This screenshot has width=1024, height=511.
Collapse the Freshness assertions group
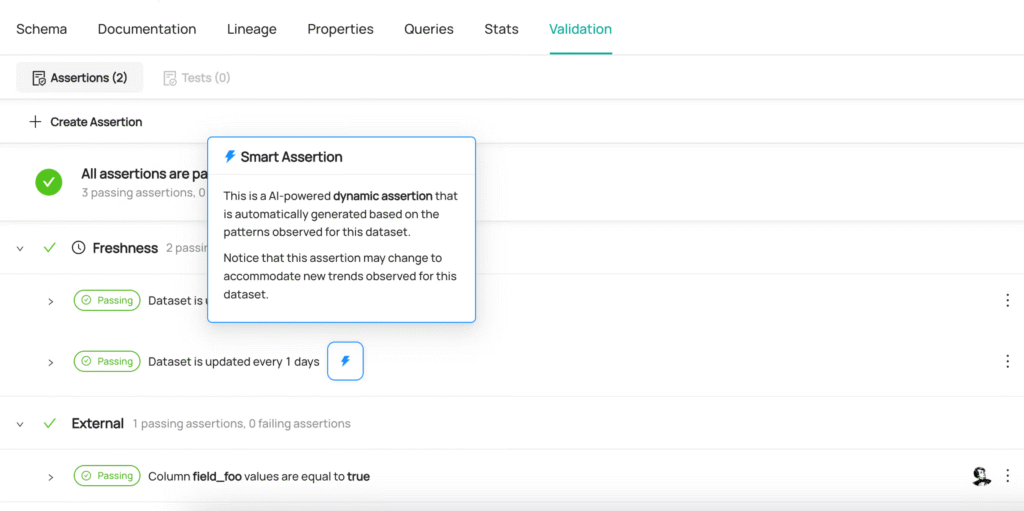[x=20, y=249]
